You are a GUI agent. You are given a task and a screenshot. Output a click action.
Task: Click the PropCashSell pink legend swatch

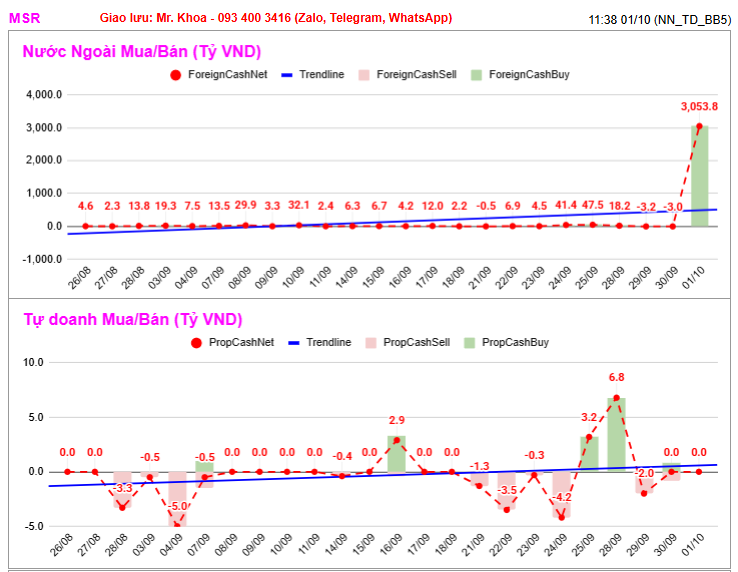(371, 343)
